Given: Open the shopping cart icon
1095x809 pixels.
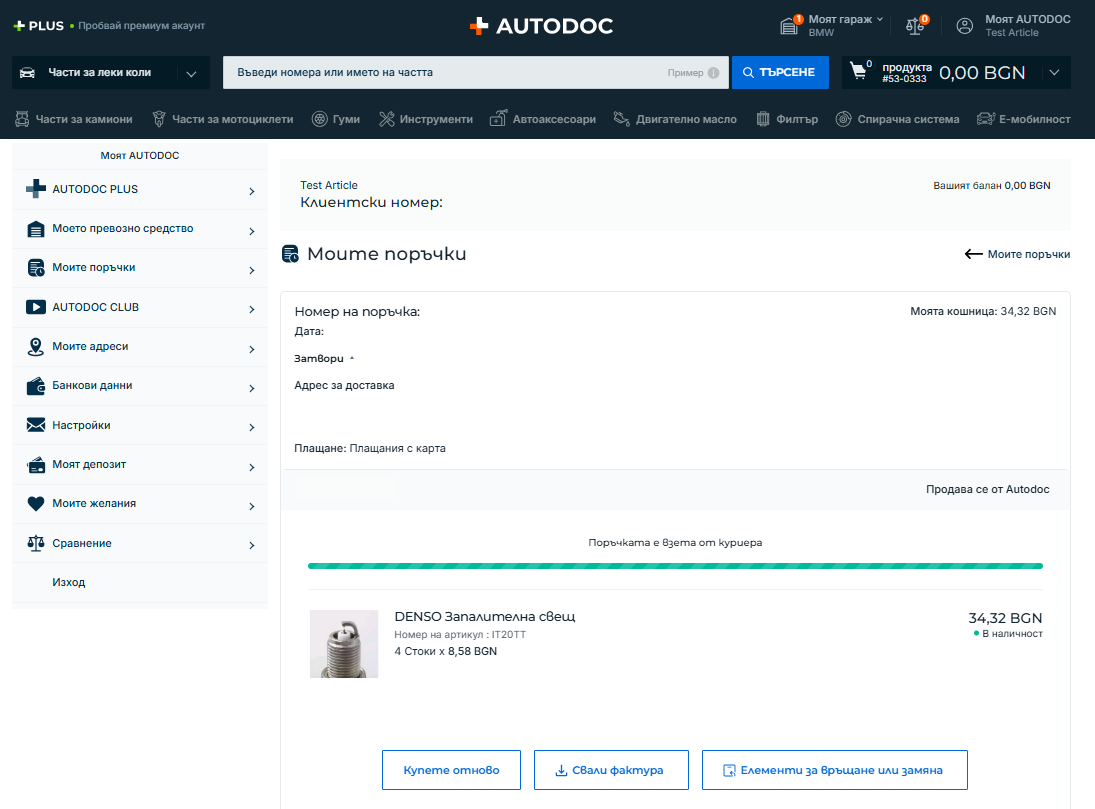Looking at the screenshot, I should click(x=858, y=72).
